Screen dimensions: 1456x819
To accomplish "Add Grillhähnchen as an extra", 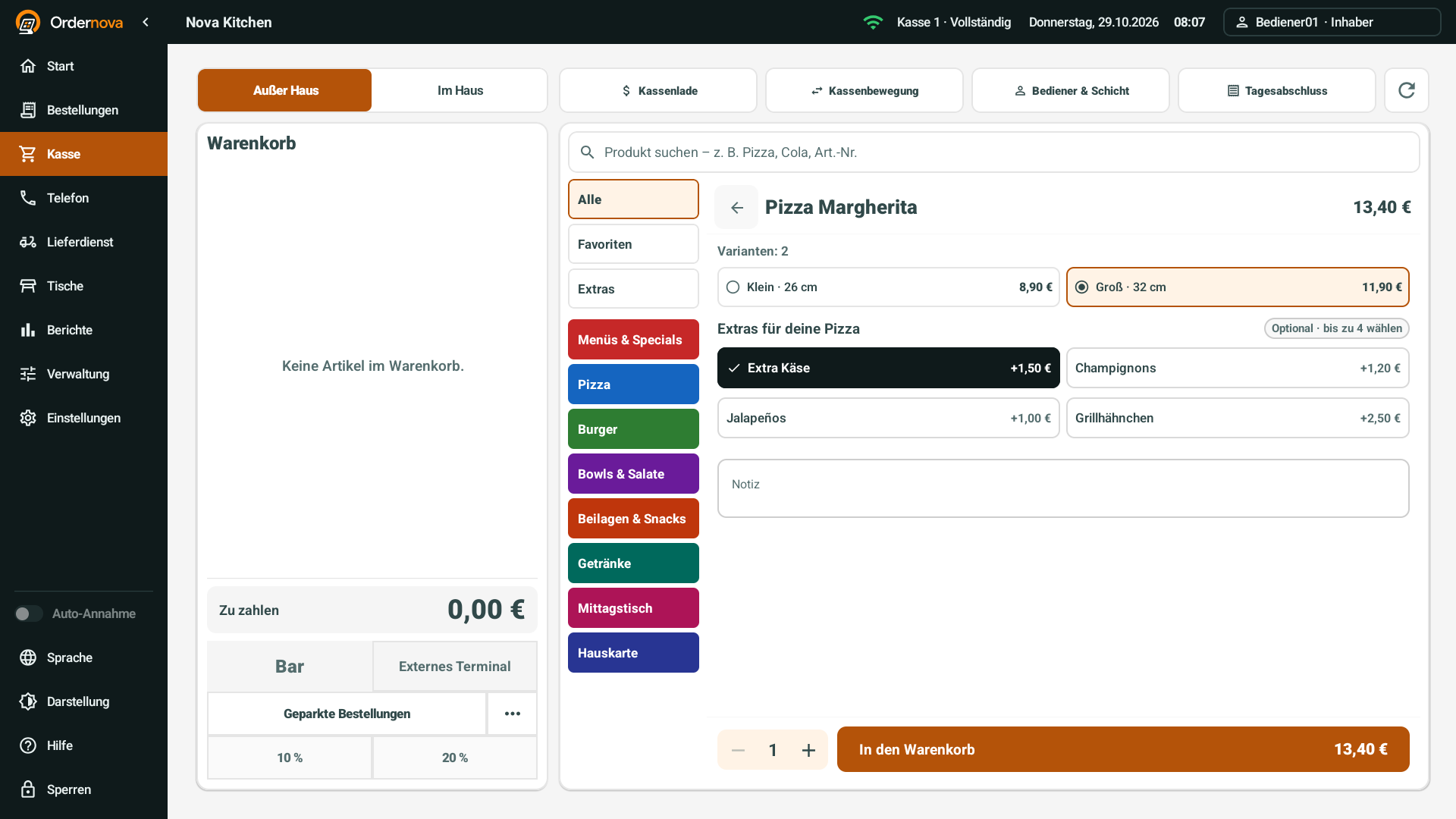I will pos(1238,418).
